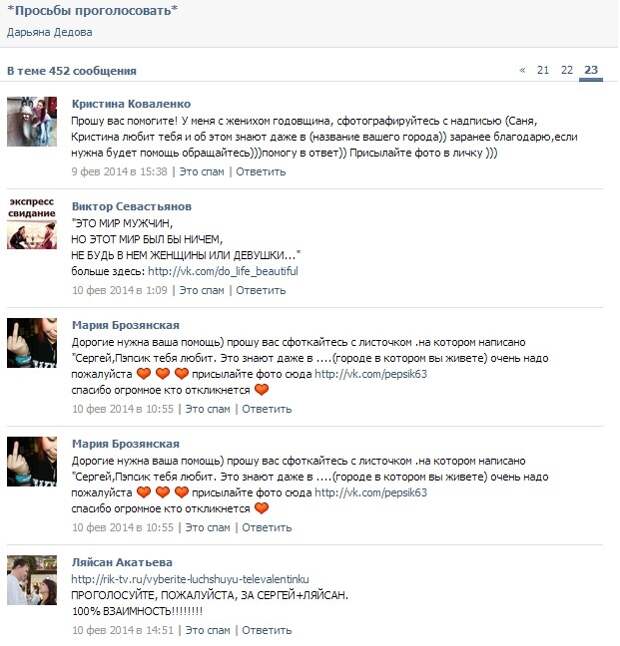Reply to Ляйсан Акатьева's message
Viewport: 620px width, 646px height.
267,630
